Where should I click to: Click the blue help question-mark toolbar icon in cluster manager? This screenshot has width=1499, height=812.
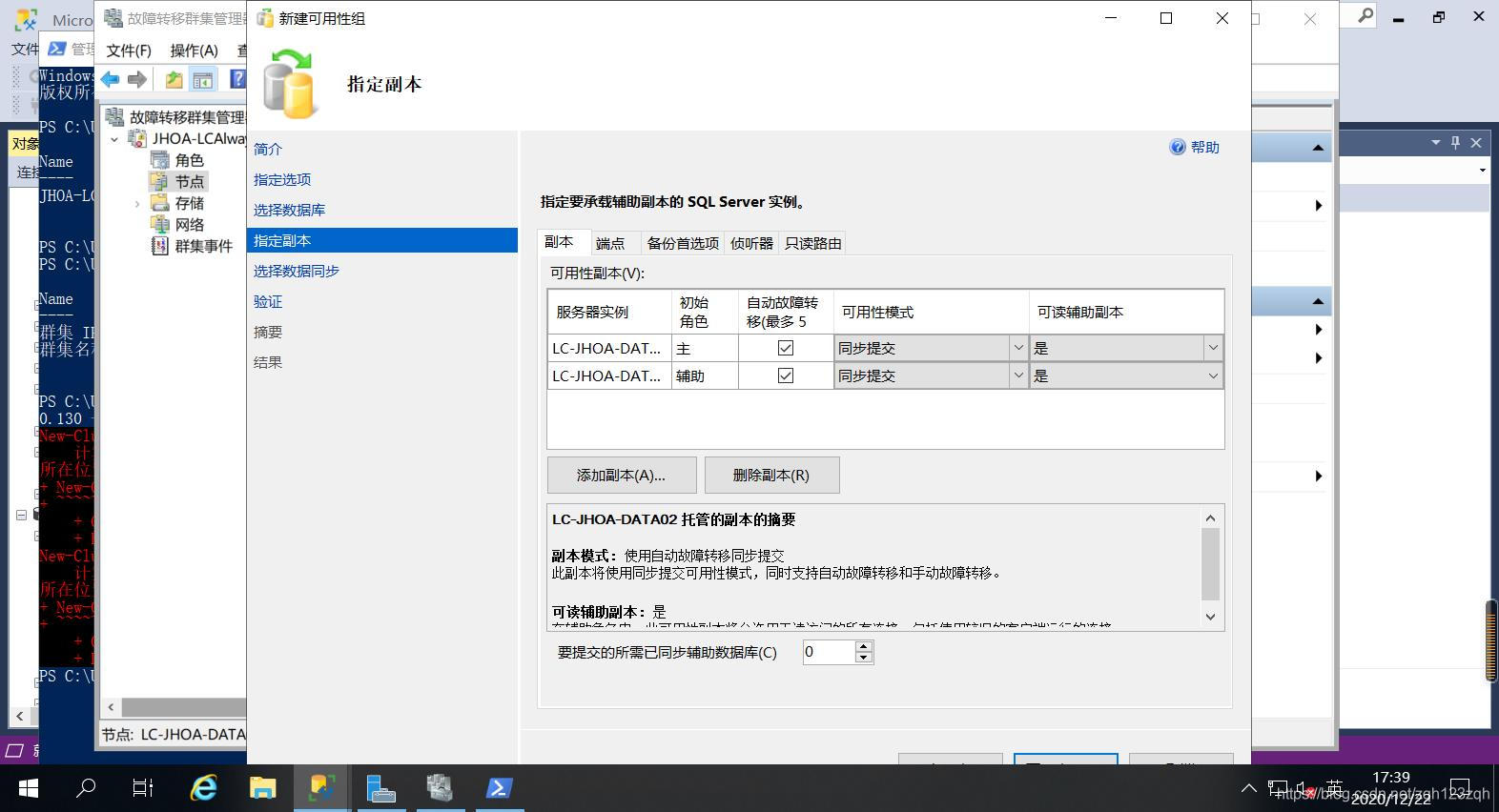pos(237,79)
